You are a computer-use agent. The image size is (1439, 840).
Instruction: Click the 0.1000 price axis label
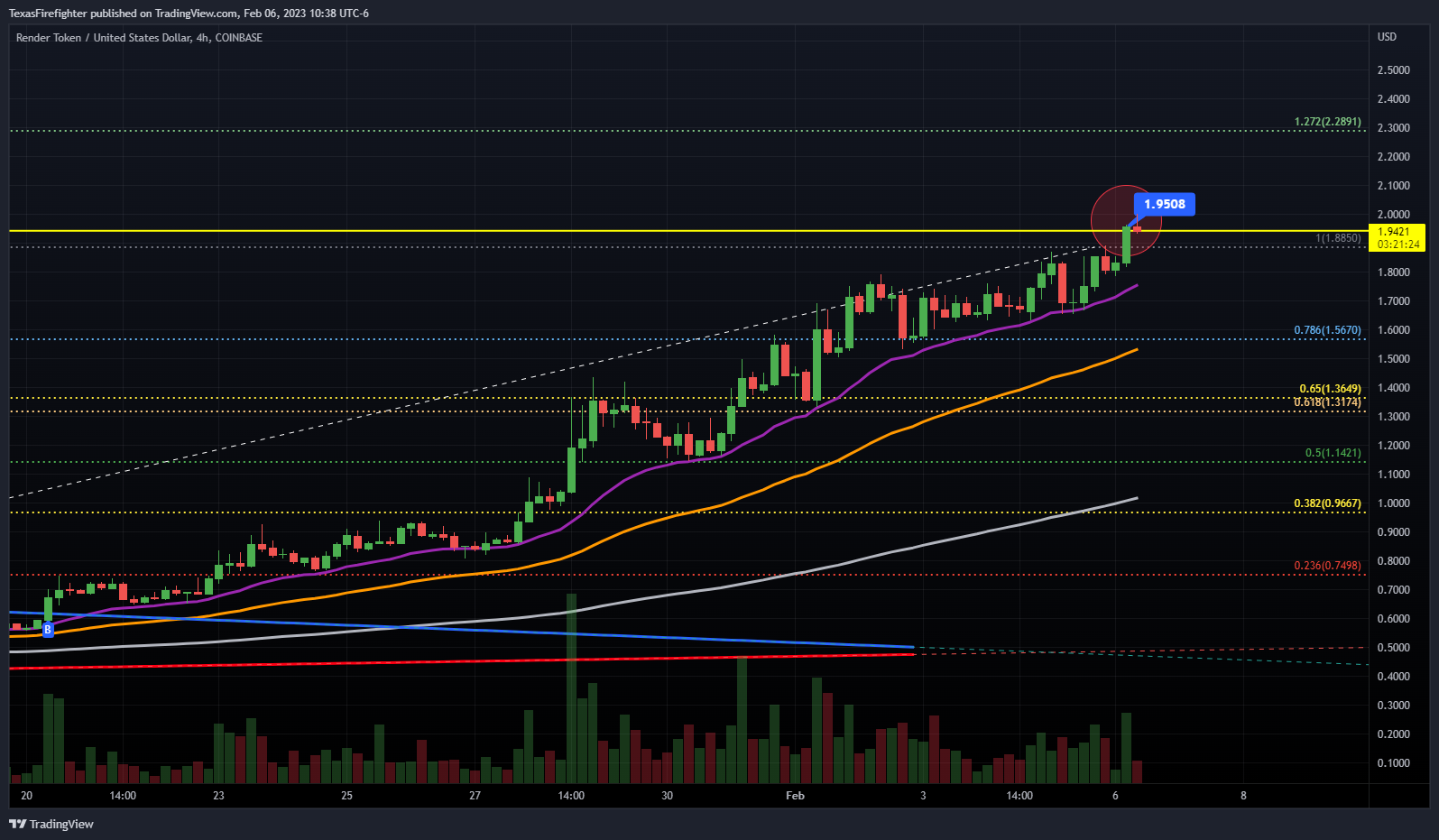point(1394,763)
